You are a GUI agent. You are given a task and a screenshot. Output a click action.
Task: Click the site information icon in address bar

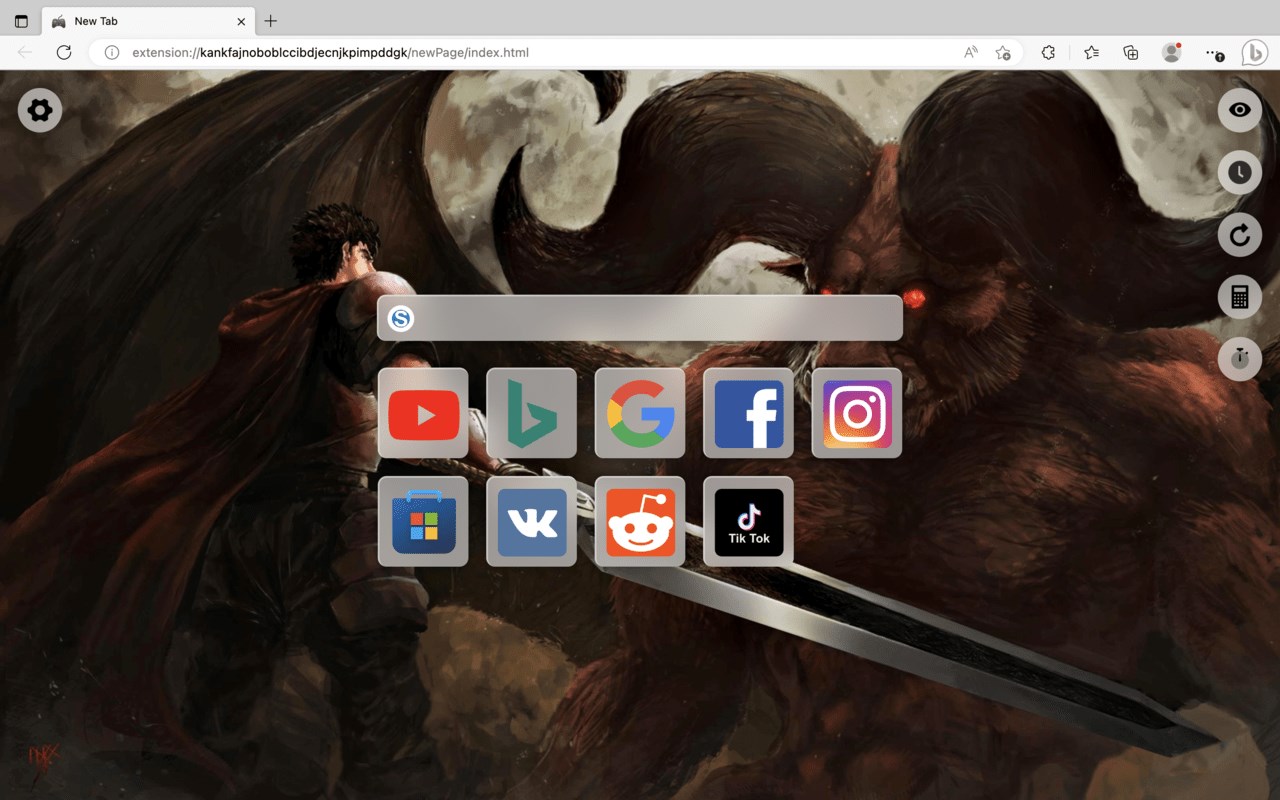click(x=112, y=53)
